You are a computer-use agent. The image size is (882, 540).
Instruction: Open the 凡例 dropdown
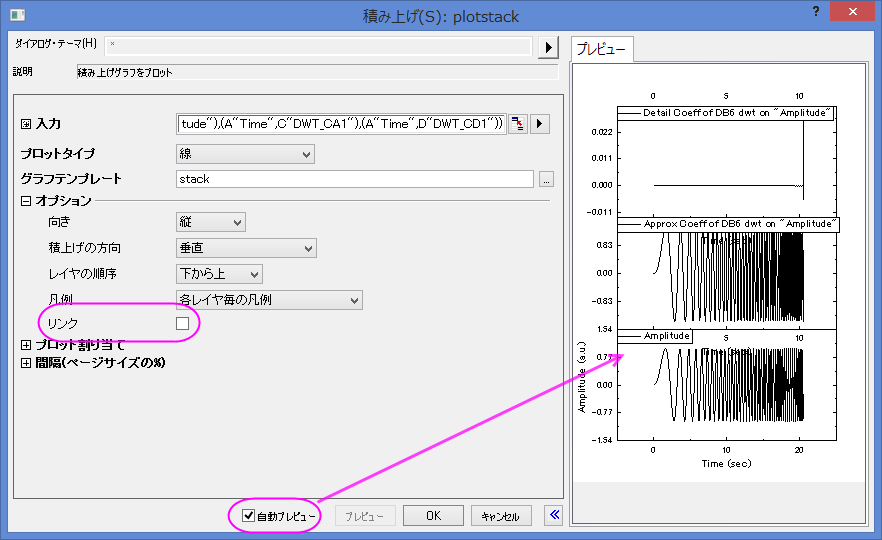pos(269,300)
